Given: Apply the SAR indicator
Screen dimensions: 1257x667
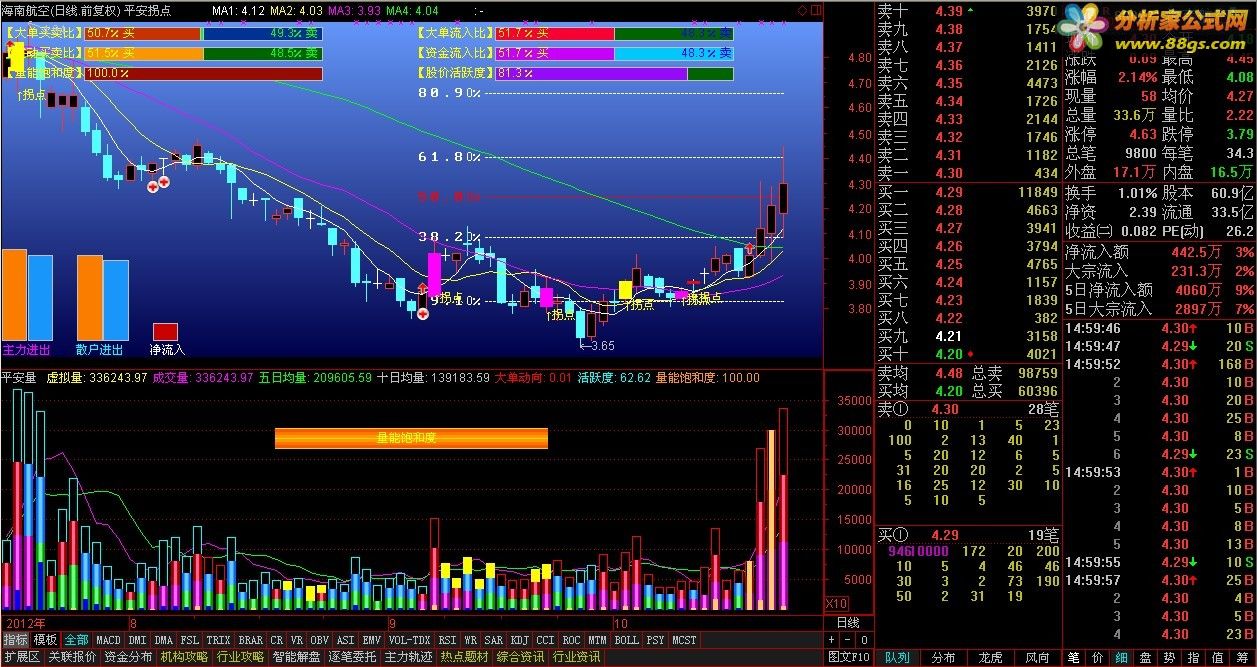Looking at the screenshot, I should click(494, 640).
